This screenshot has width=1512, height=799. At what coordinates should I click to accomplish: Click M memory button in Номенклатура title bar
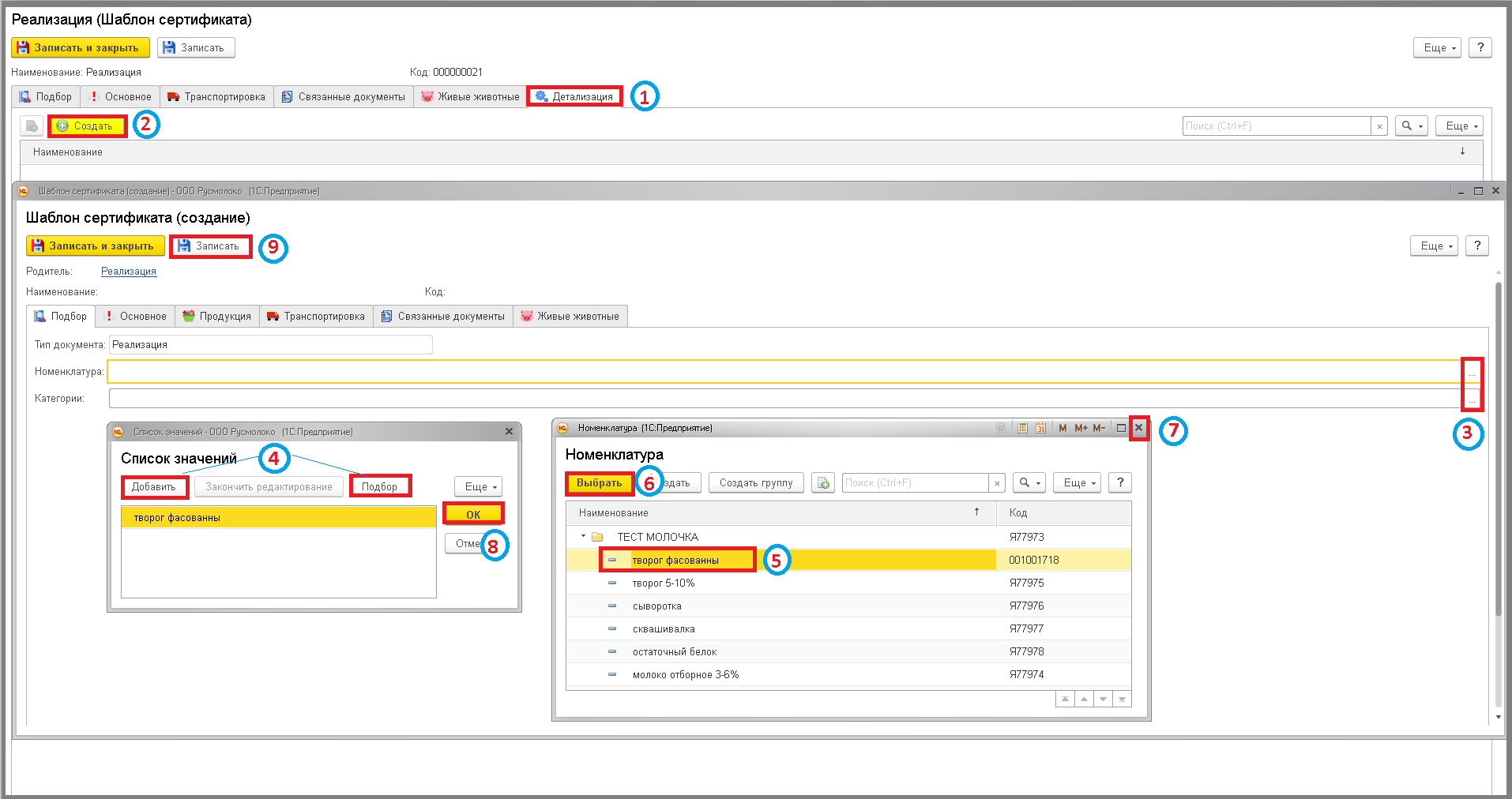1063,428
